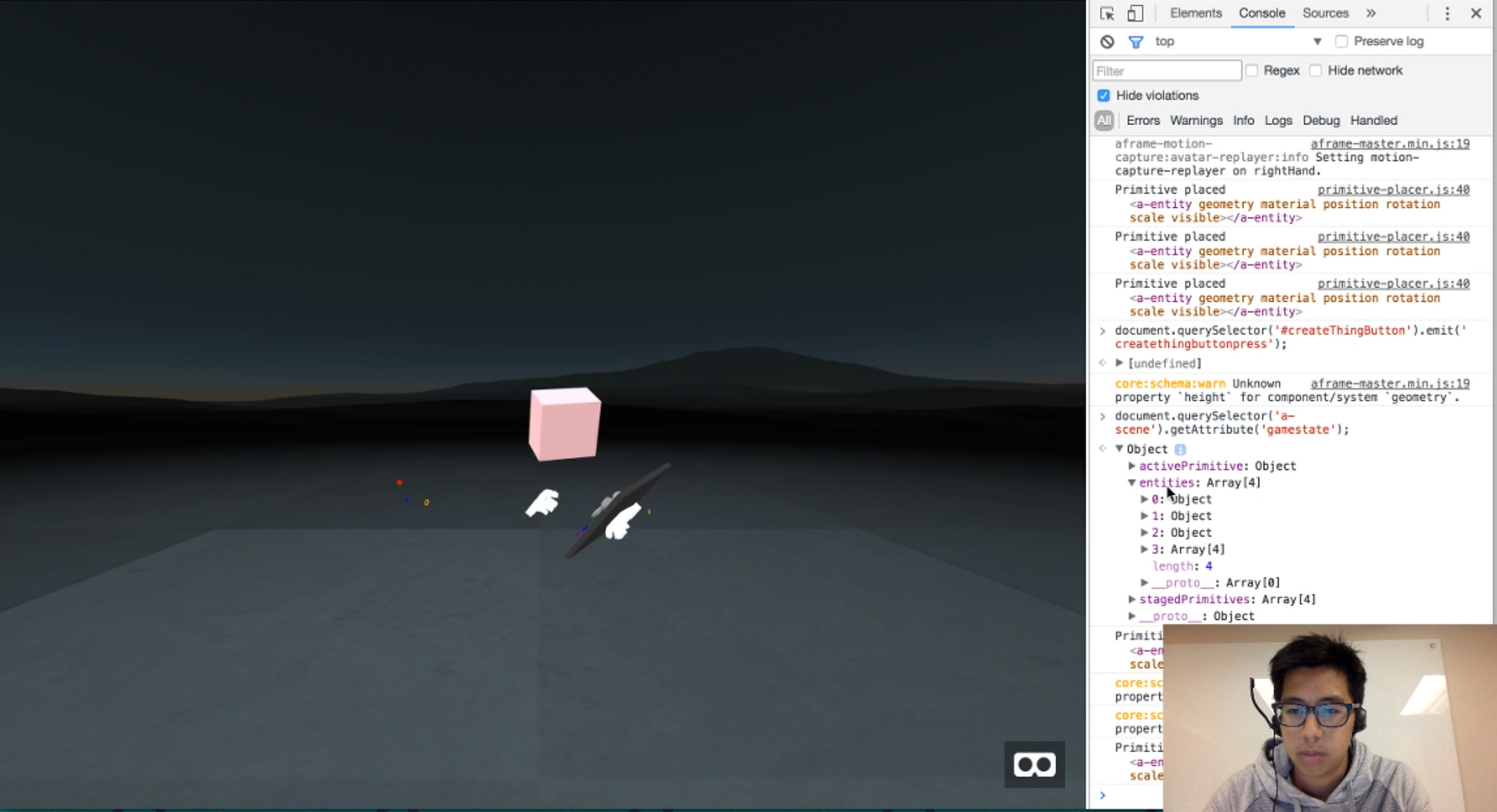Filter console to show Errors only
This screenshot has height=812, width=1497.
pyautogui.click(x=1143, y=120)
